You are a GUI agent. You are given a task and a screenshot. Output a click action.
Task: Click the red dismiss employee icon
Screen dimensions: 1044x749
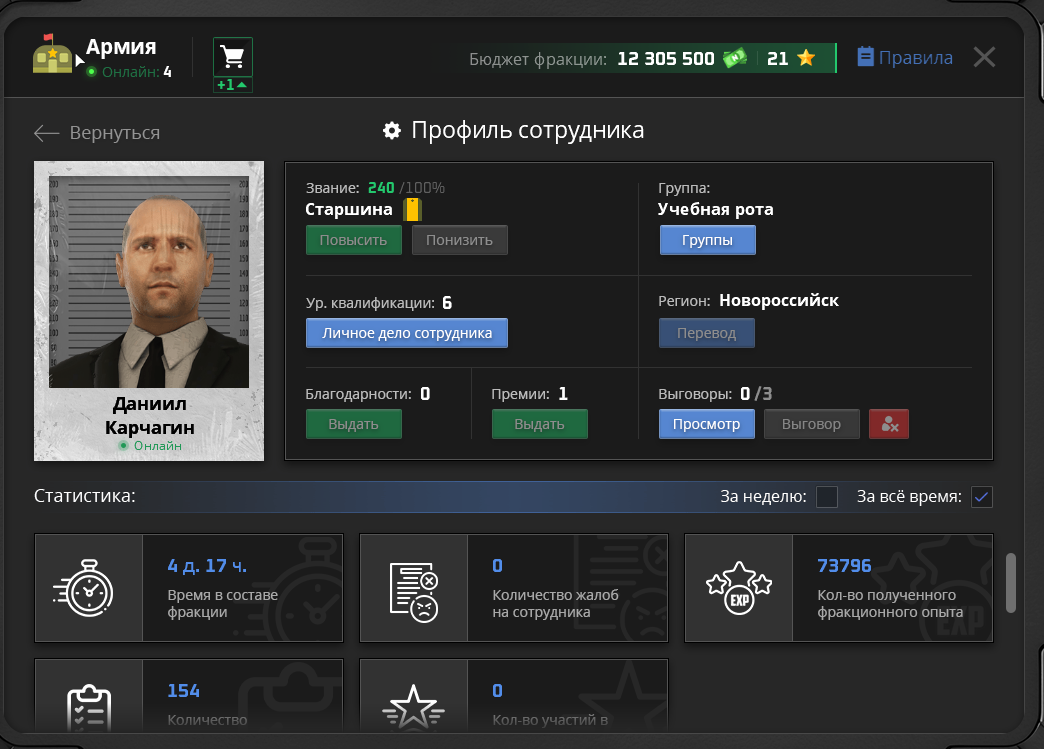point(888,424)
